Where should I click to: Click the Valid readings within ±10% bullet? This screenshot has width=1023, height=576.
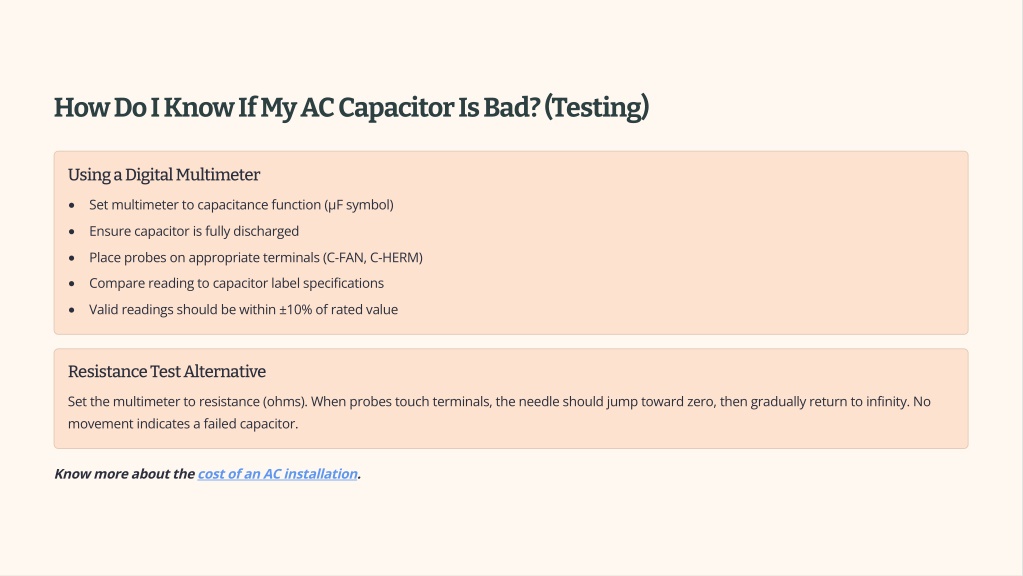243,309
